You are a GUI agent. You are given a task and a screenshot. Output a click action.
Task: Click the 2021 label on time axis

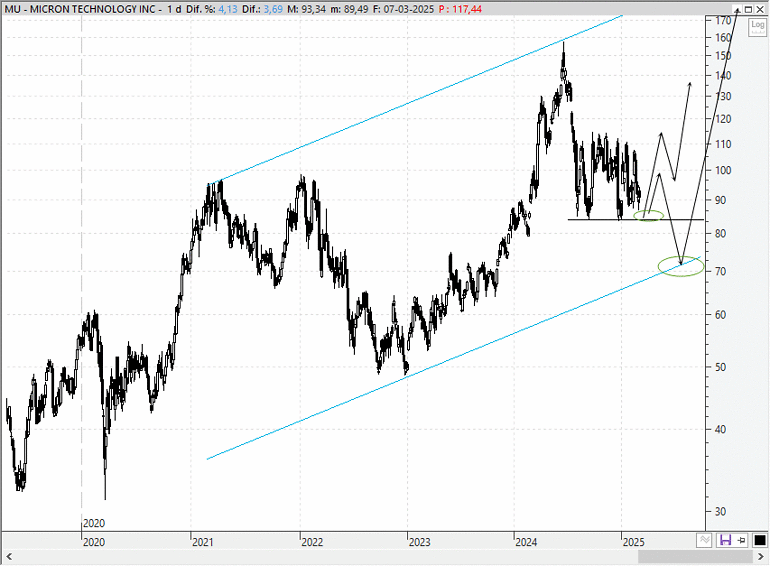(203, 542)
